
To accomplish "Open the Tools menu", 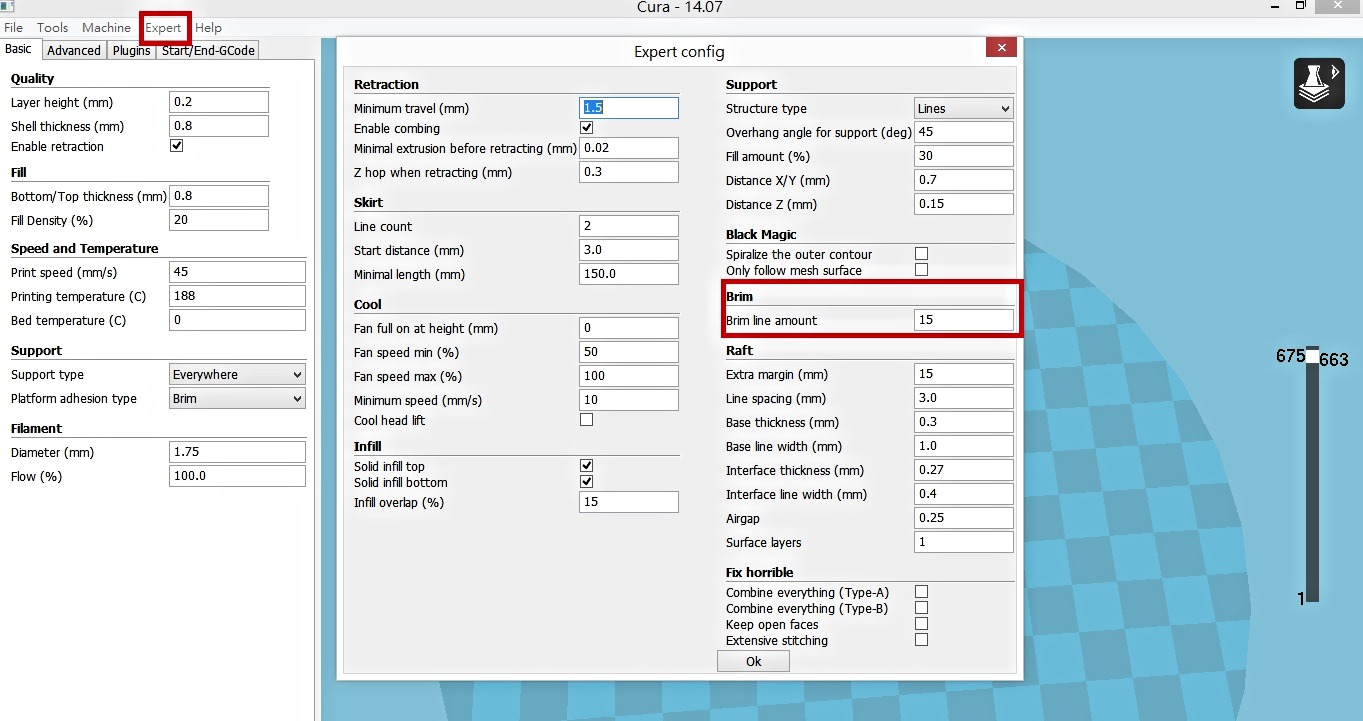I will [52, 28].
